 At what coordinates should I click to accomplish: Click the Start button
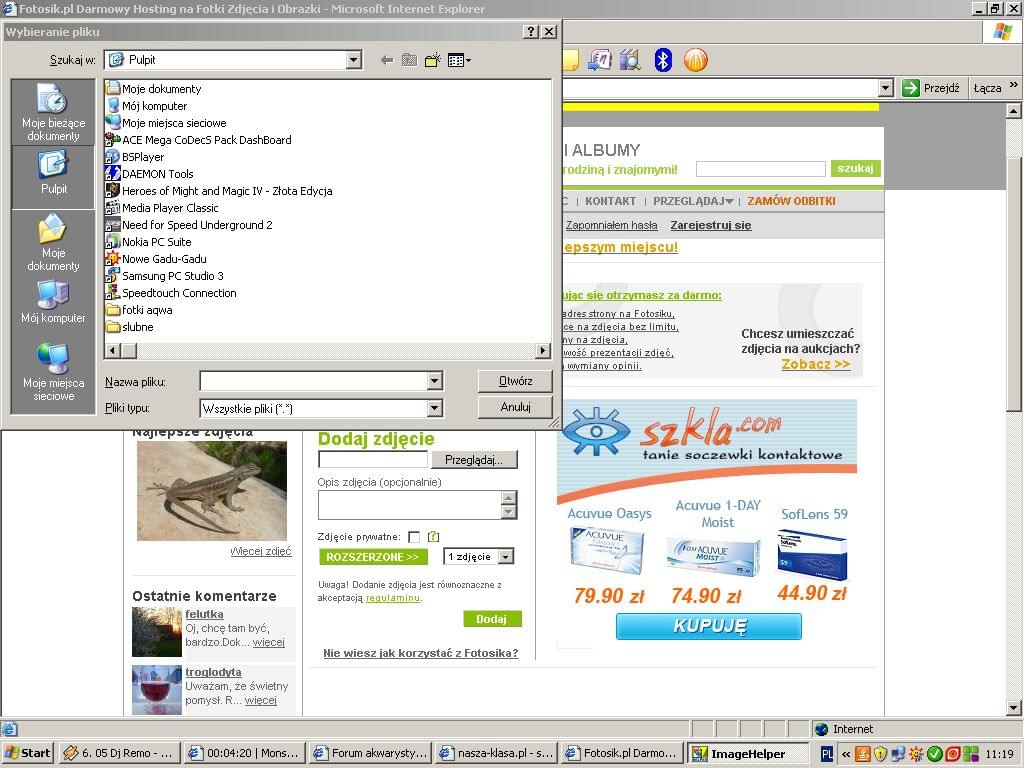pyautogui.click(x=27, y=753)
